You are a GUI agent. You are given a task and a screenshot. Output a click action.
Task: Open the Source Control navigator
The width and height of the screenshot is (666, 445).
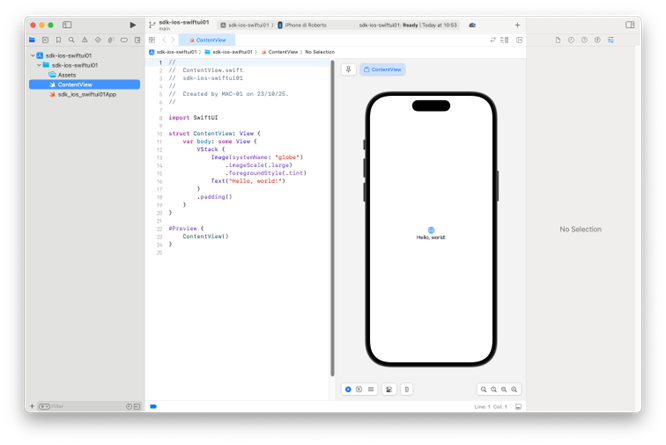[45, 40]
